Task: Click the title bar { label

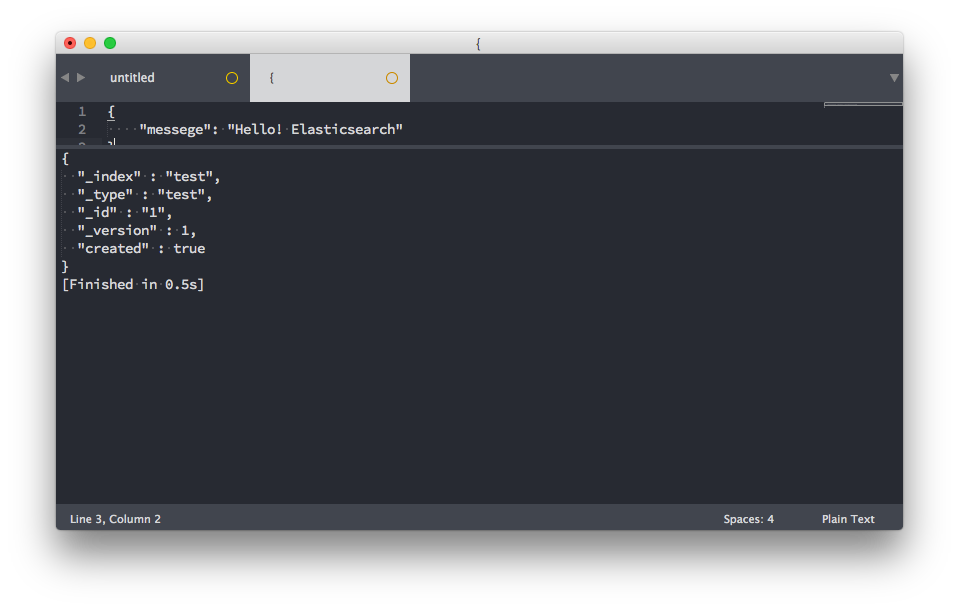Action: click(x=478, y=43)
